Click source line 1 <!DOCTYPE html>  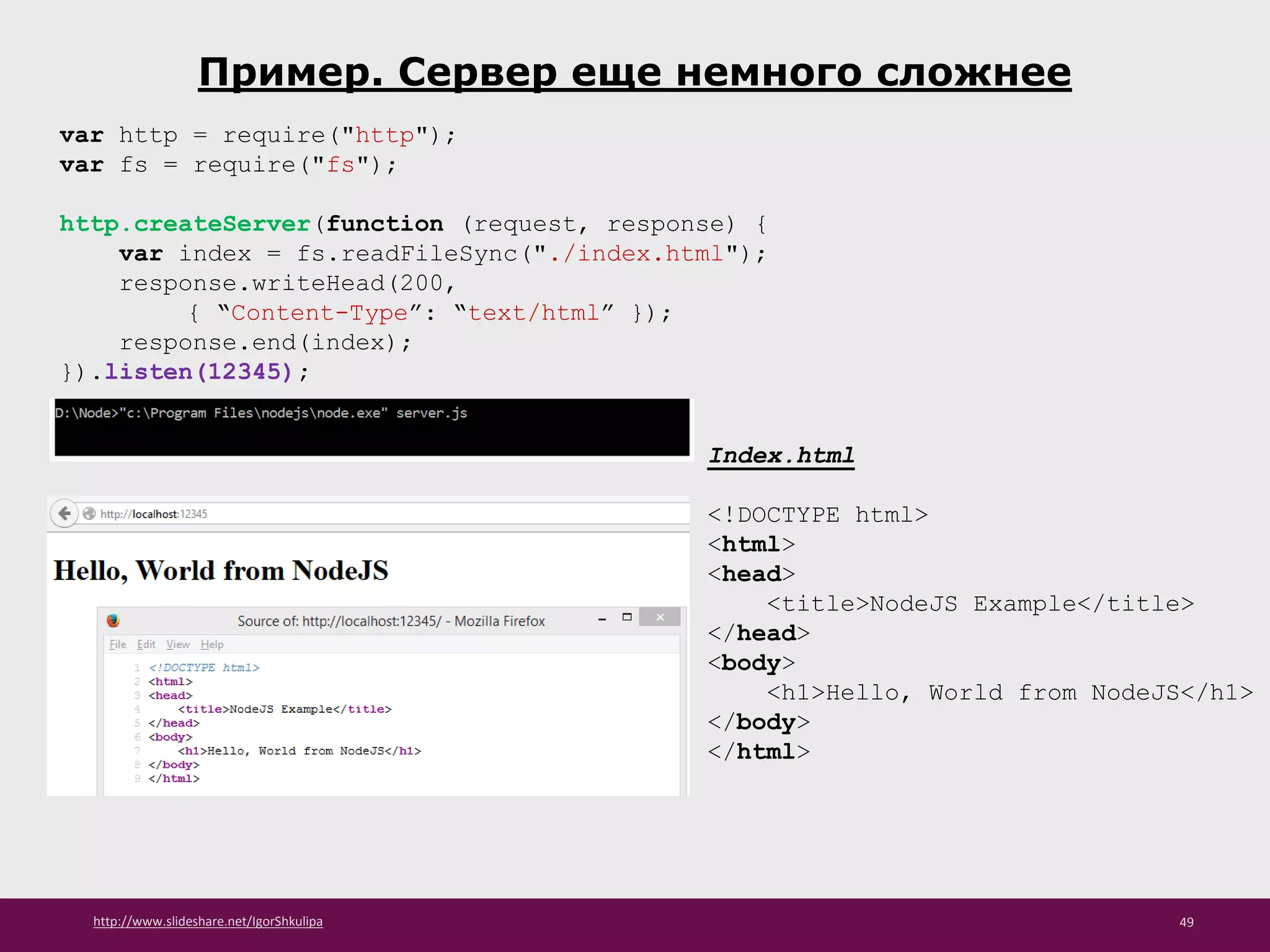(x=204, y=668)
